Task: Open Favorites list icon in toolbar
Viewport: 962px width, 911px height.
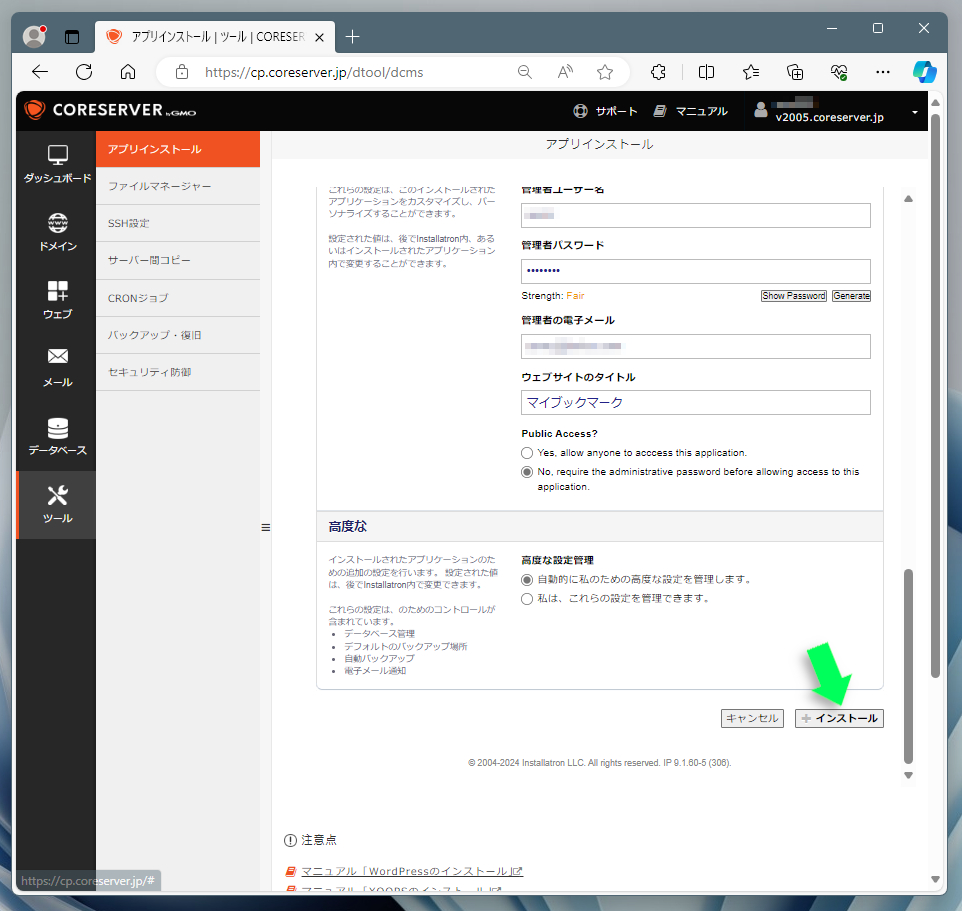Action: [751, 72]
